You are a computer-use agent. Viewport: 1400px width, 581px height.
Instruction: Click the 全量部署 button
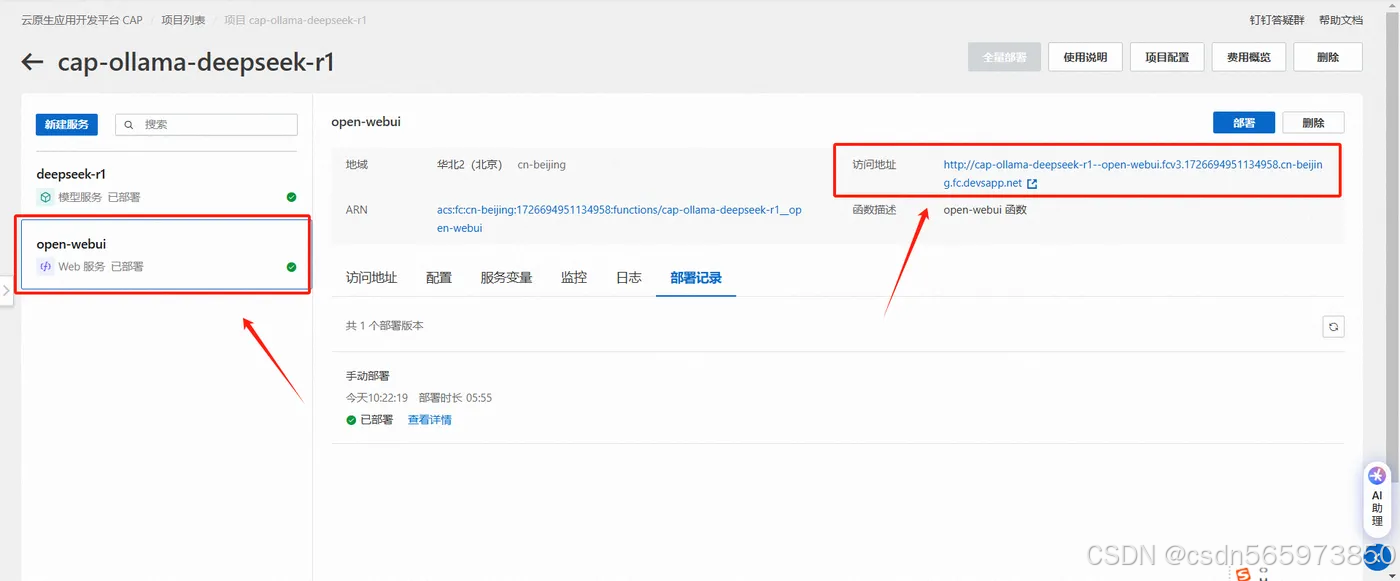tap(1004, 57)
